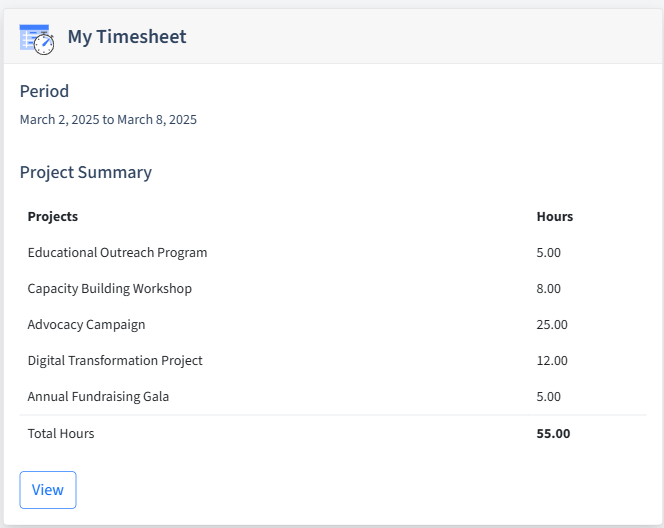Select the Capacity Building Workshop row label
Image resolution: width=664 pixels, height=528 pixels.
110,288
